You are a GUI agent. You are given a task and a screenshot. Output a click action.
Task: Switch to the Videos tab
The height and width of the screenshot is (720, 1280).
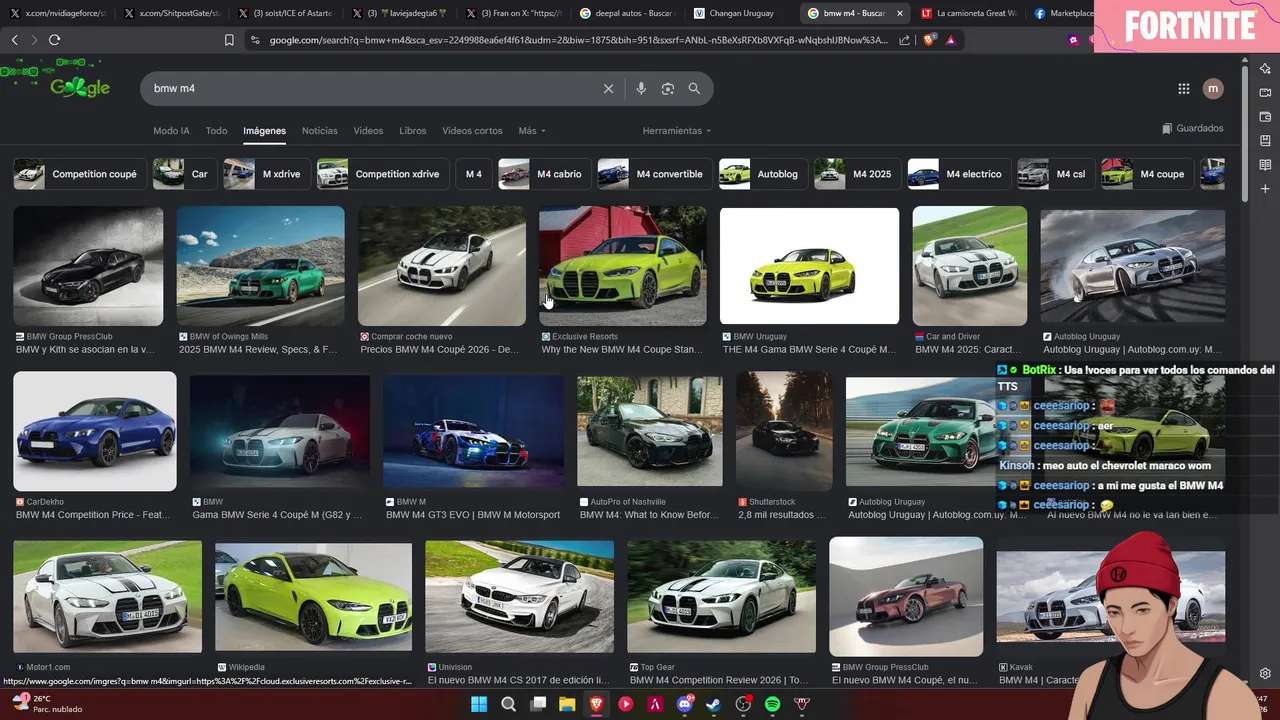368,131
